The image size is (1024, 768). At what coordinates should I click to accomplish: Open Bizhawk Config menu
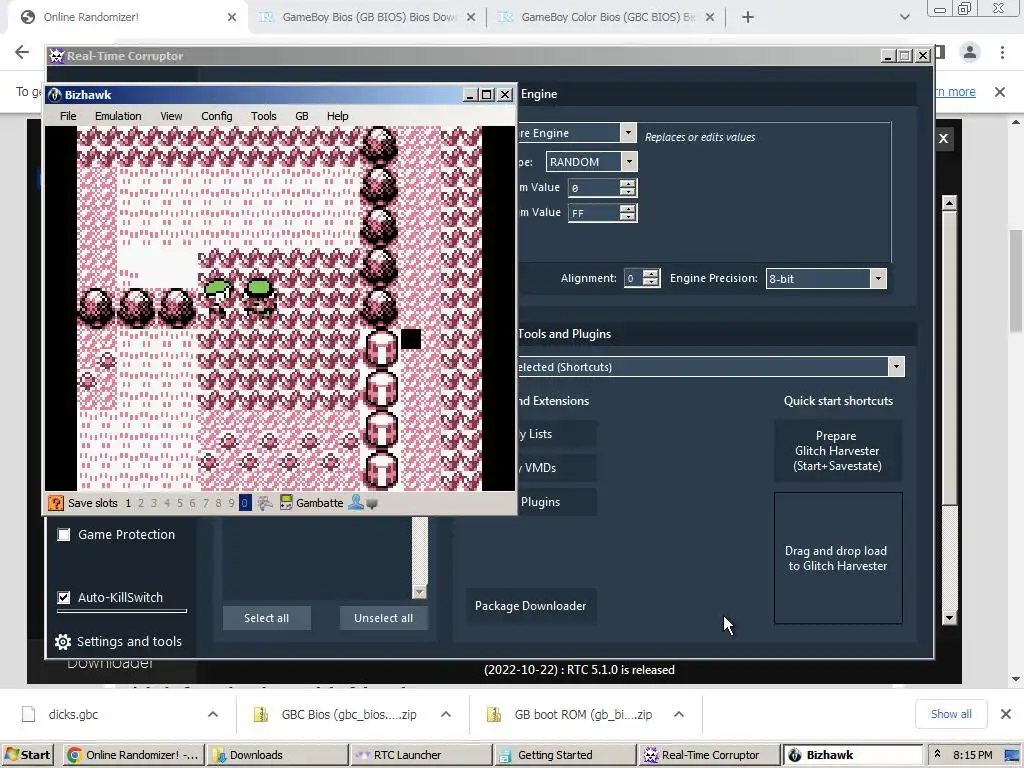pos(217,116)
